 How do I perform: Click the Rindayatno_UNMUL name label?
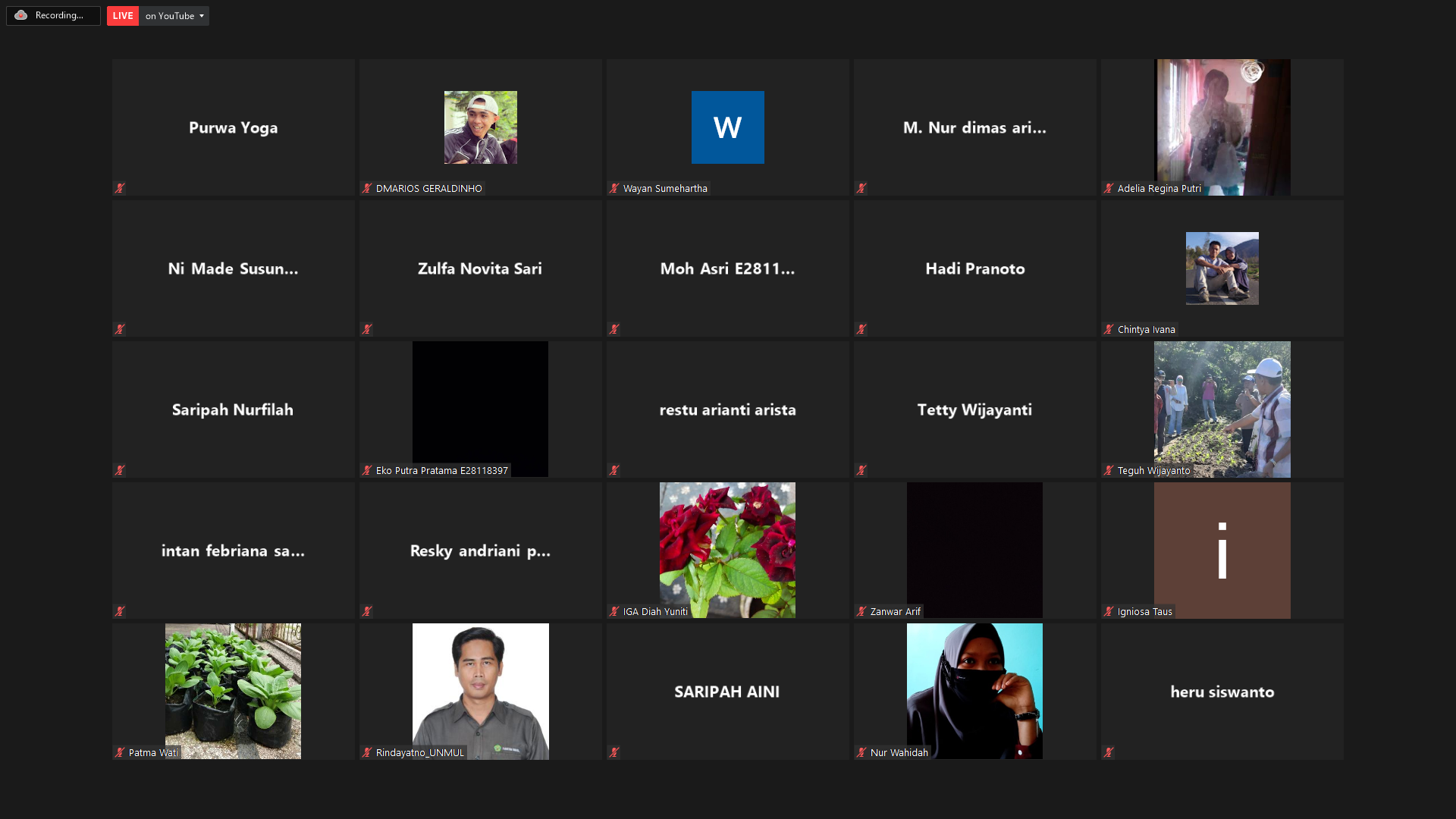[x=420, y=753]
